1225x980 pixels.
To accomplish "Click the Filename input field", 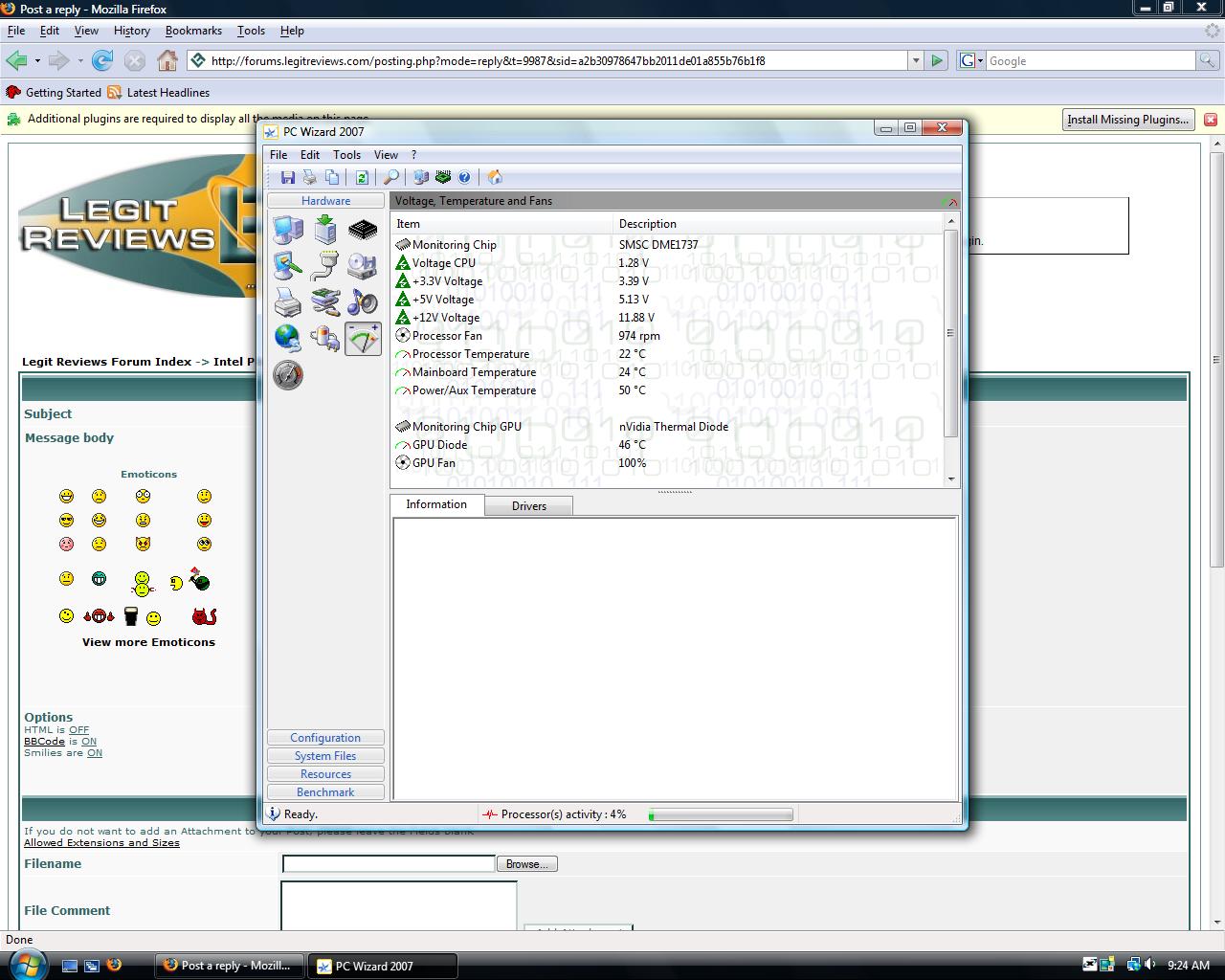I will pyautogui.click(x=389, y=864).
